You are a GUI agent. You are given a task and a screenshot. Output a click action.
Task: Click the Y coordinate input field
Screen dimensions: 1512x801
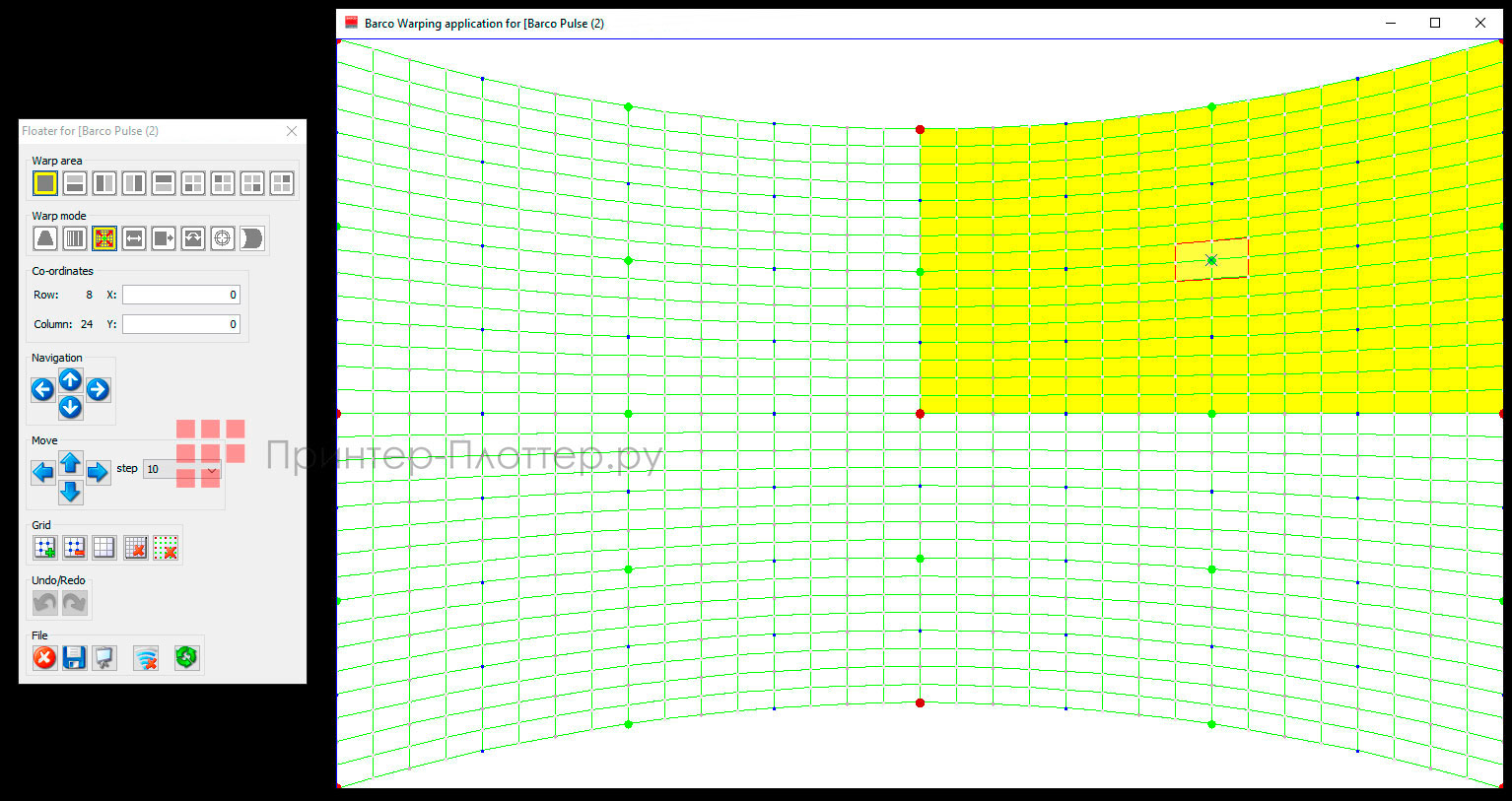pyautogui.click(x=181, y=324)
